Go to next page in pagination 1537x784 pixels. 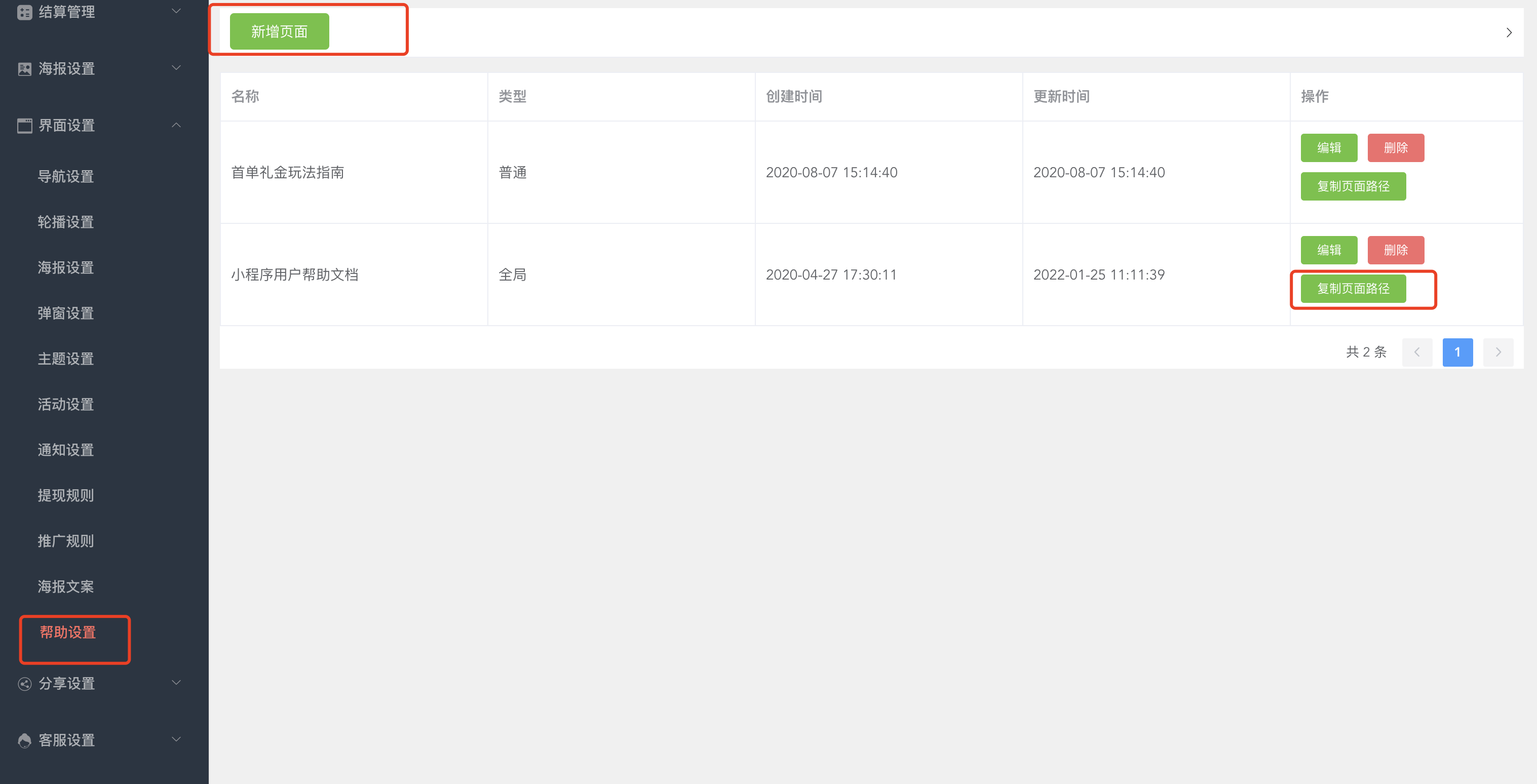tap(1497, 352)
